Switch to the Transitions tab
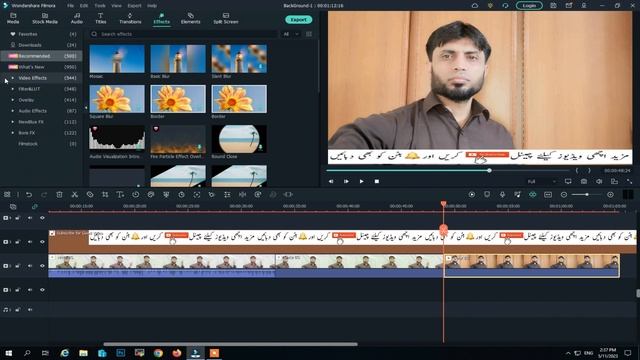The height and width of the screenshot is (360, 640). (130, 18)
